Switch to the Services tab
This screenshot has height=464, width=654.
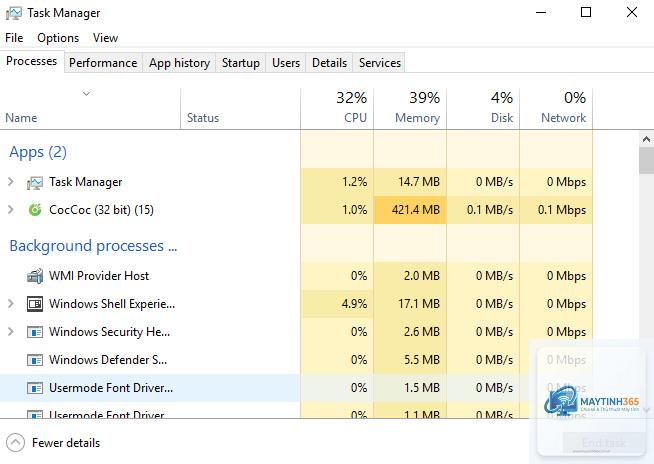click(380, 63)
